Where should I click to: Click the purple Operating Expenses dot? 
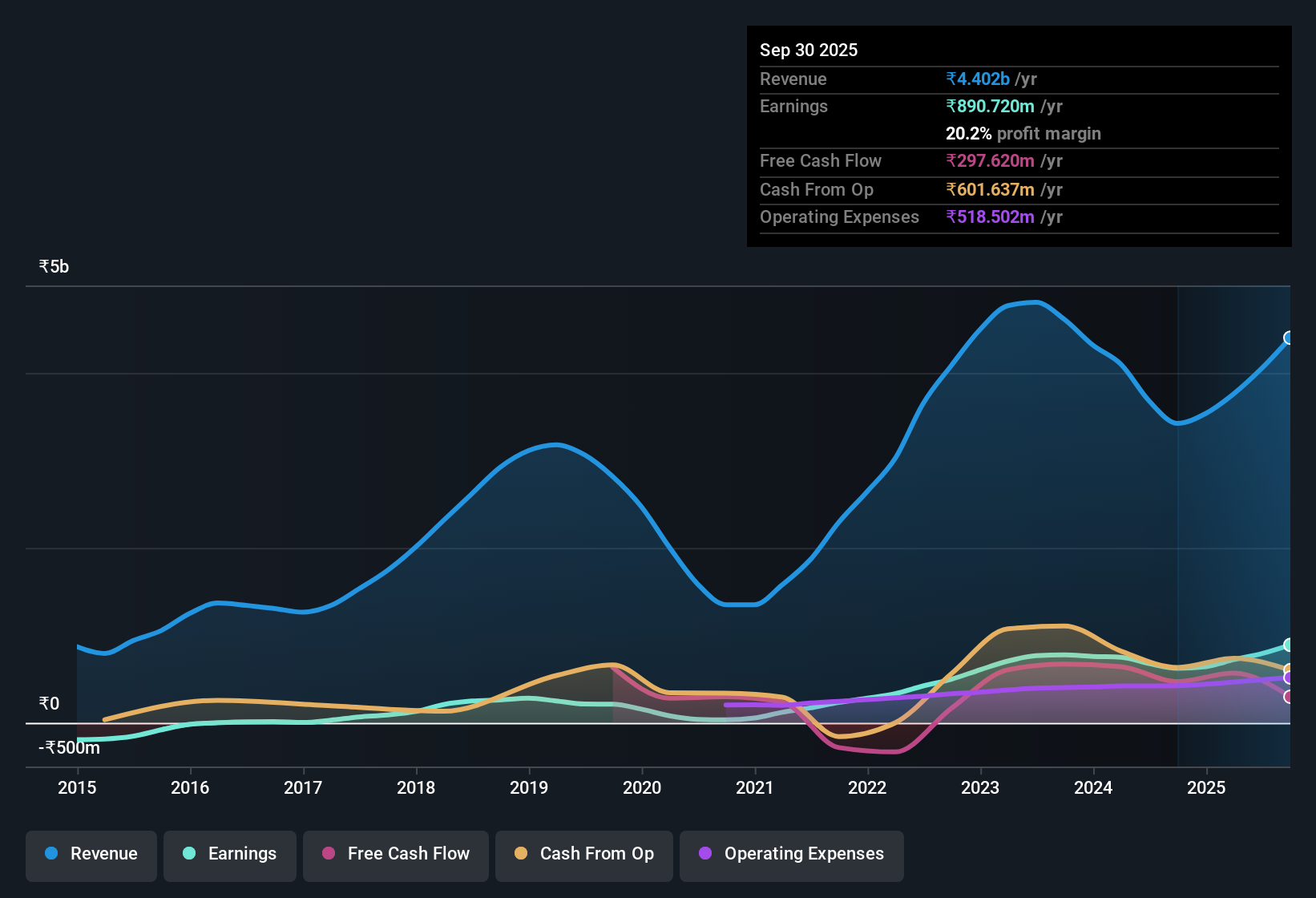click(704, 854)
